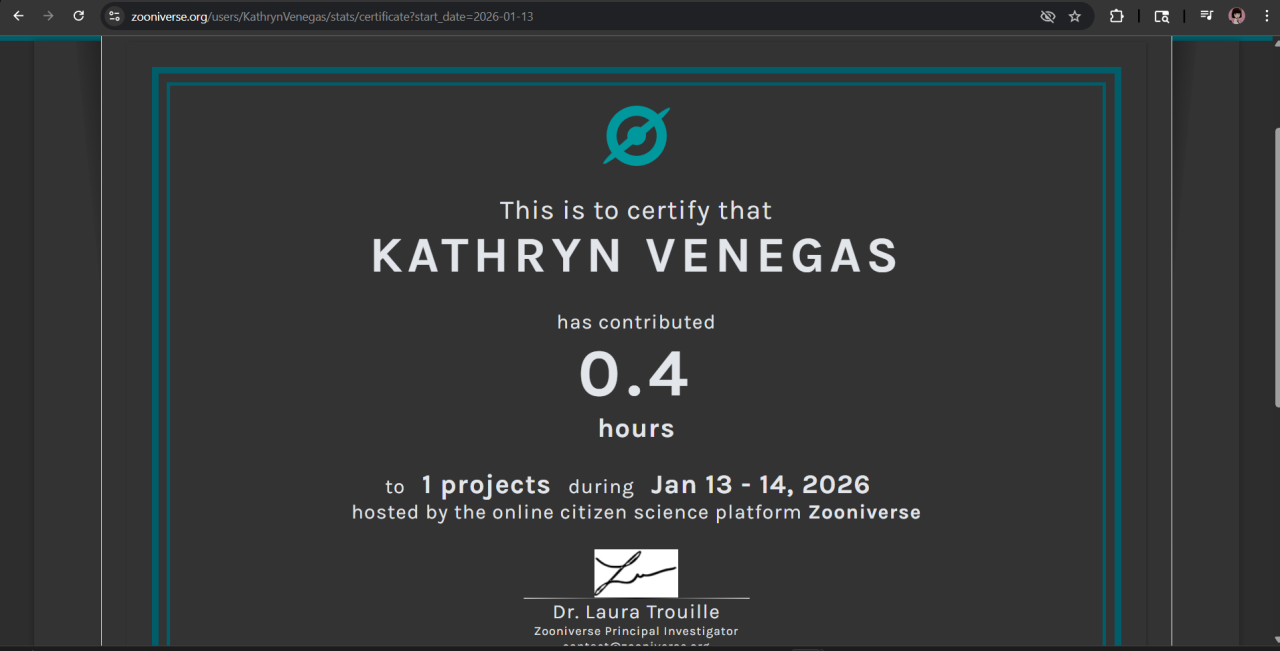Image resolution: width=1280 pixels, height=651 pixels.
Task: Open site information icon in address bar
Action: [x=114, y=16]
